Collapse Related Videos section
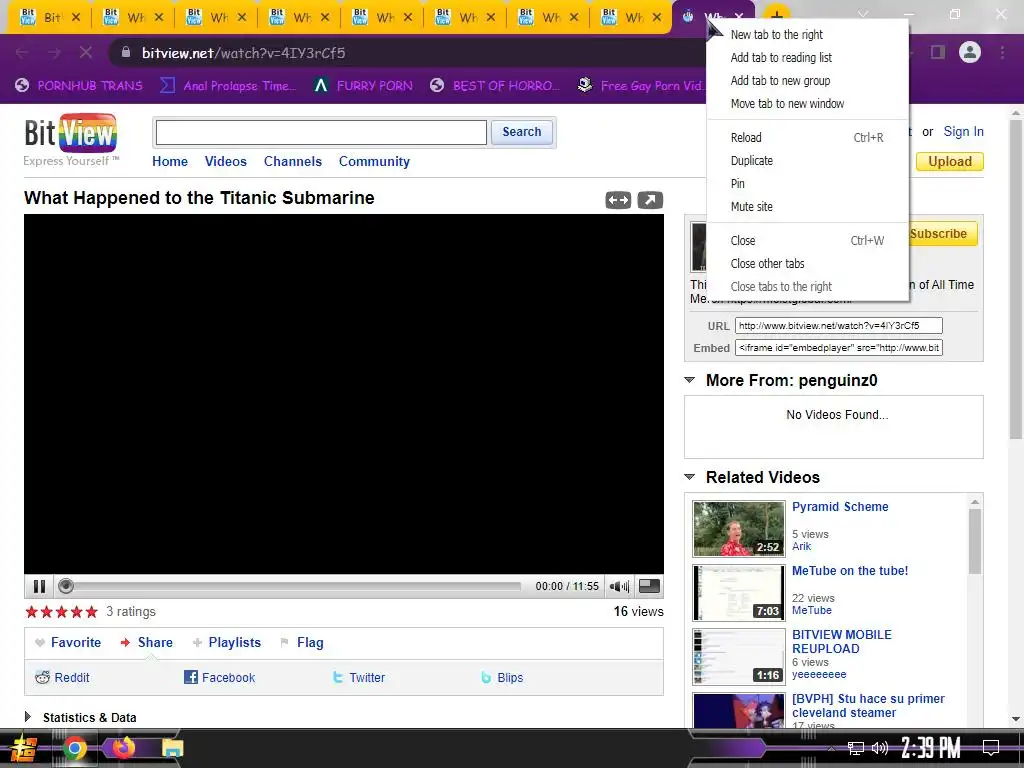 tap(689, 477)
